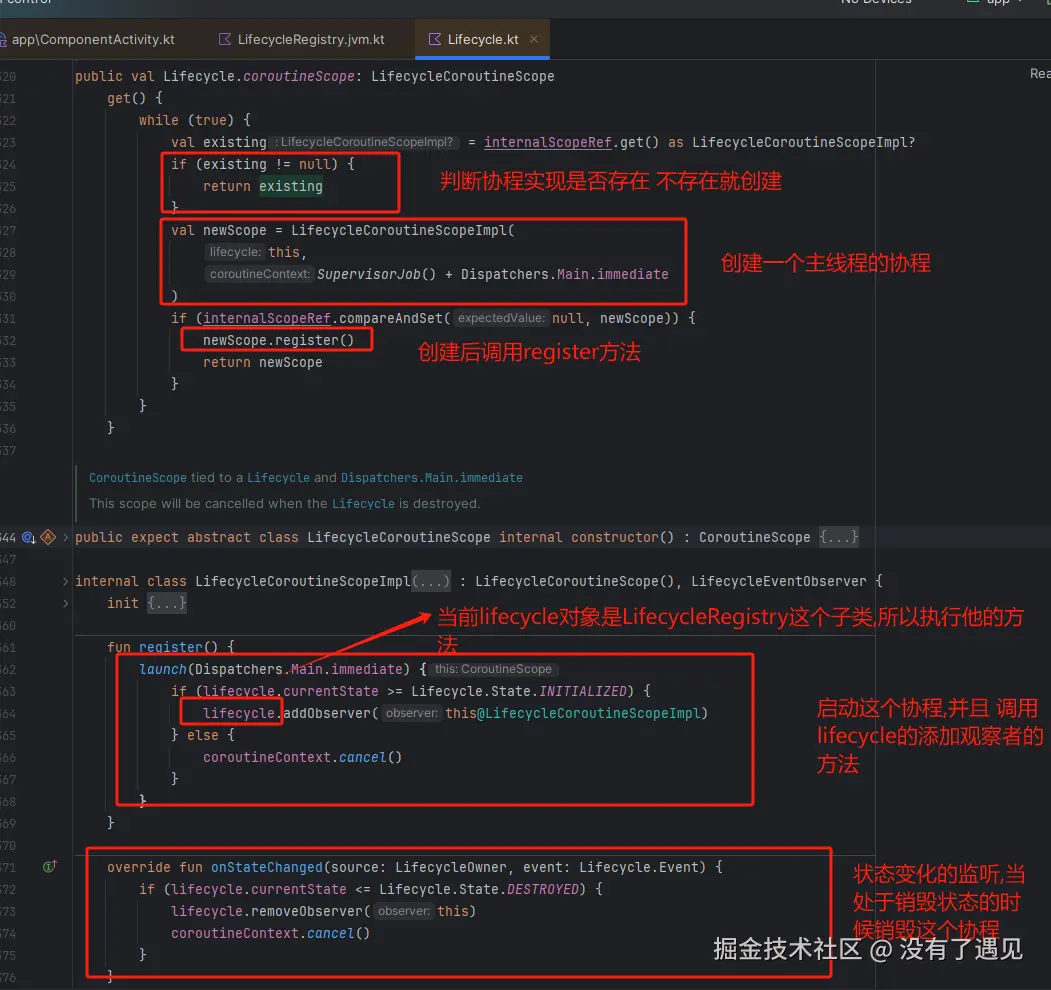This screenshot has width=1051, height=990.
Task: Open the Dispatchers.Main.immediate doc link
Action: coord(432,478)
